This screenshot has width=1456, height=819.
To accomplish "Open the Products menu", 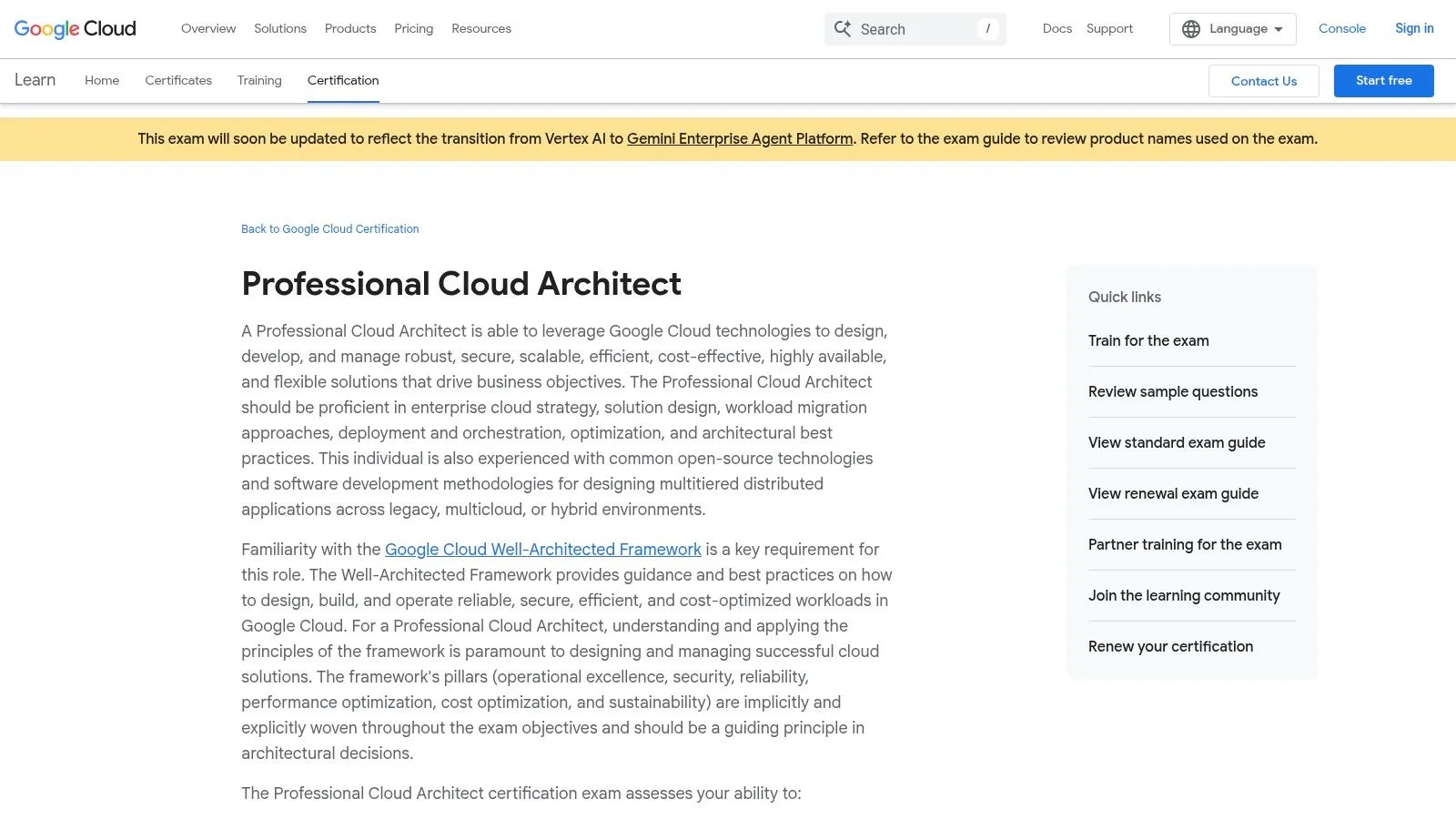I will (x=350, y=29).
